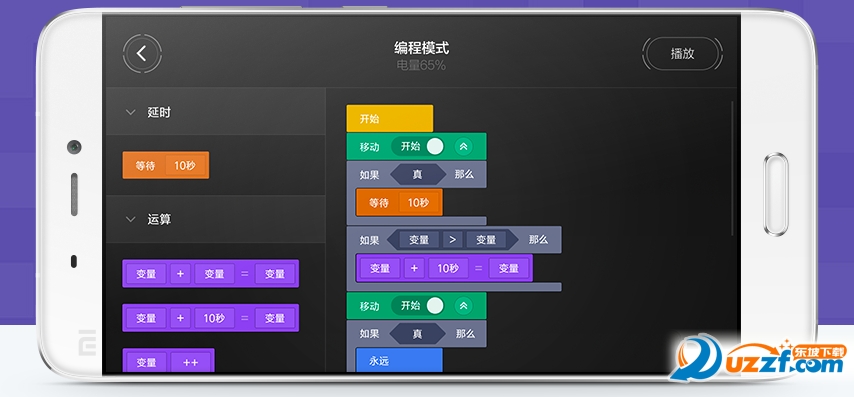Collapse the 延时 section chevron
Screen dimensions: 854x397
click(130, 113)
